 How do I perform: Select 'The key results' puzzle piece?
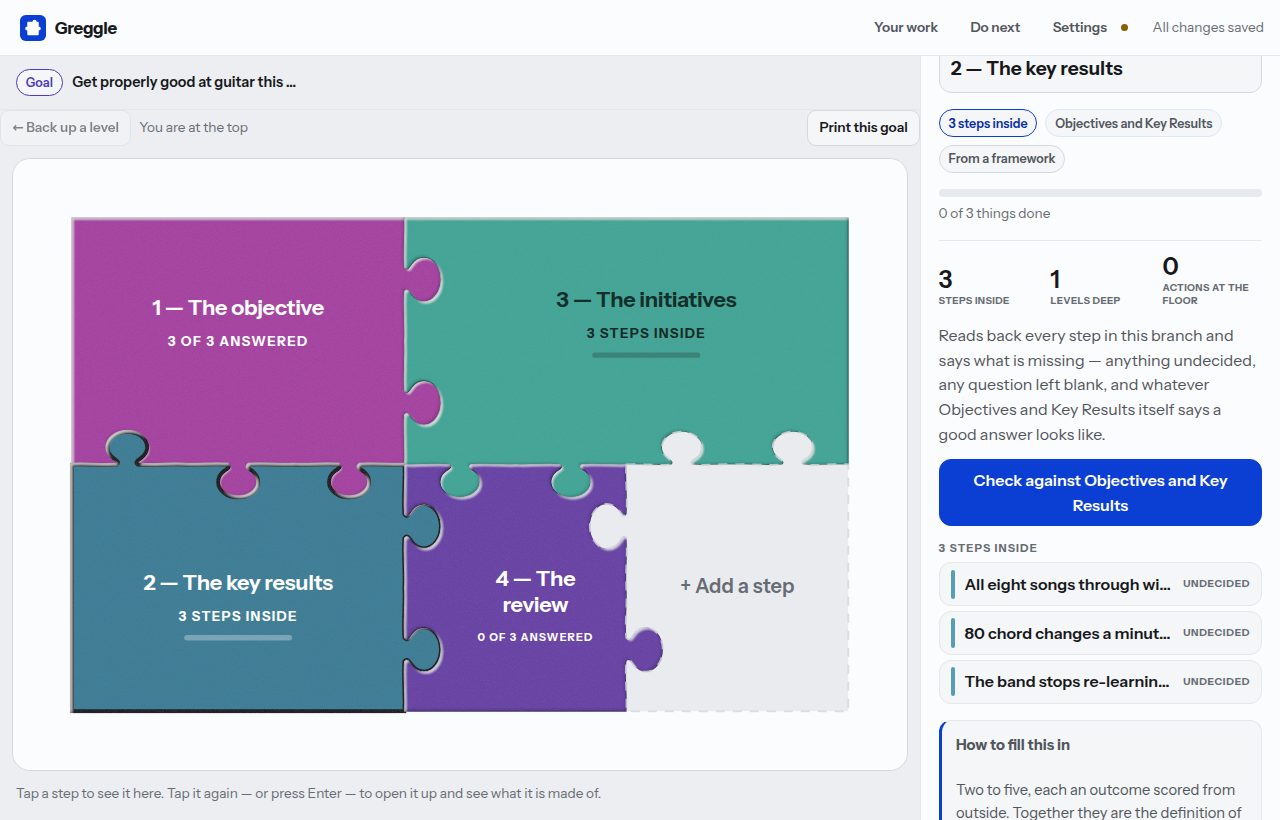(238, 597)
